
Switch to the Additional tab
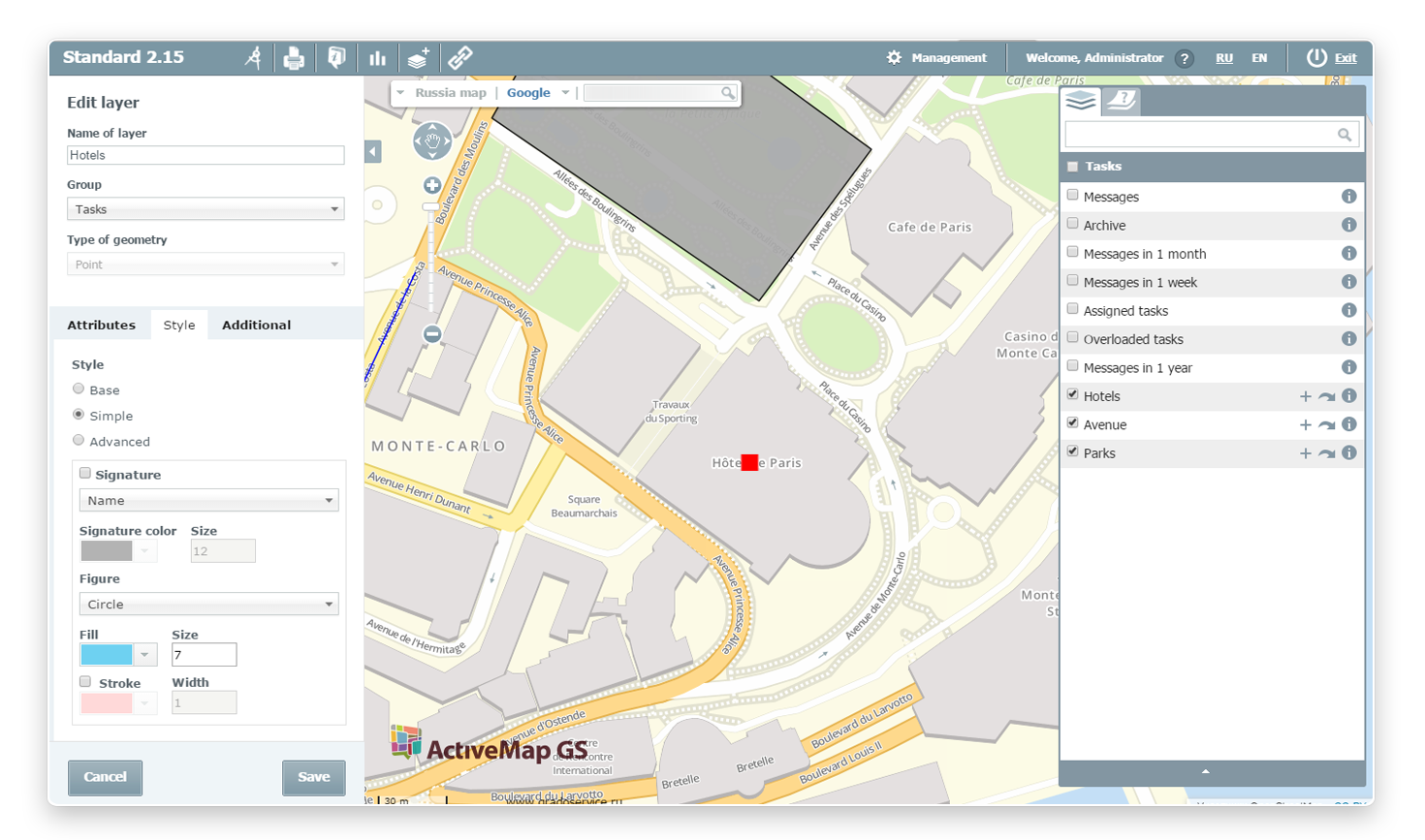click(256, 325)
